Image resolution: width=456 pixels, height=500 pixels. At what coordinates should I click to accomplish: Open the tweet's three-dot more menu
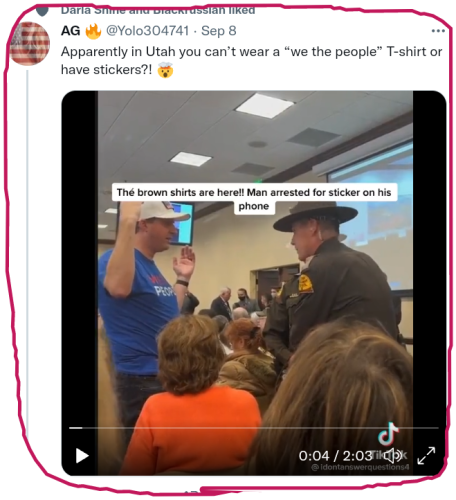tap(438, 31)
